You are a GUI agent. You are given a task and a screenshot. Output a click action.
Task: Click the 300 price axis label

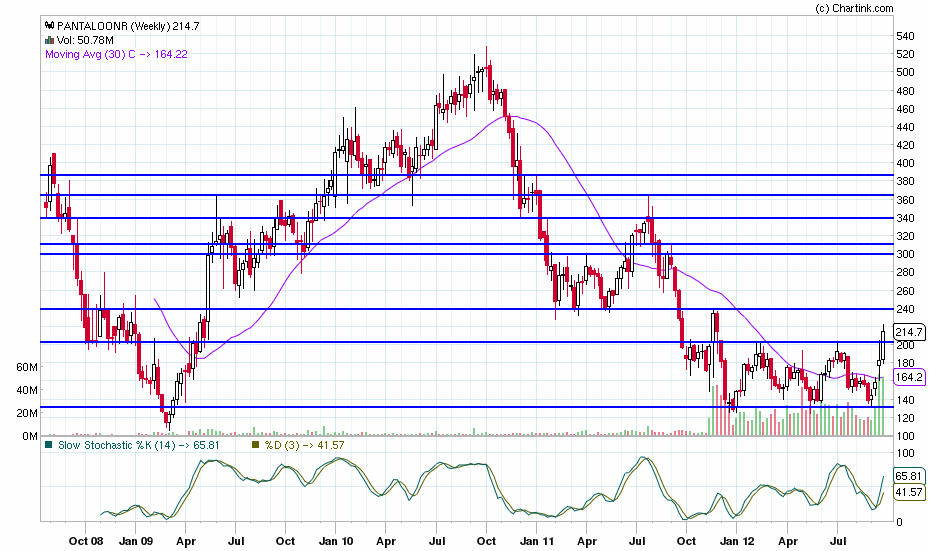pos(906,254)
